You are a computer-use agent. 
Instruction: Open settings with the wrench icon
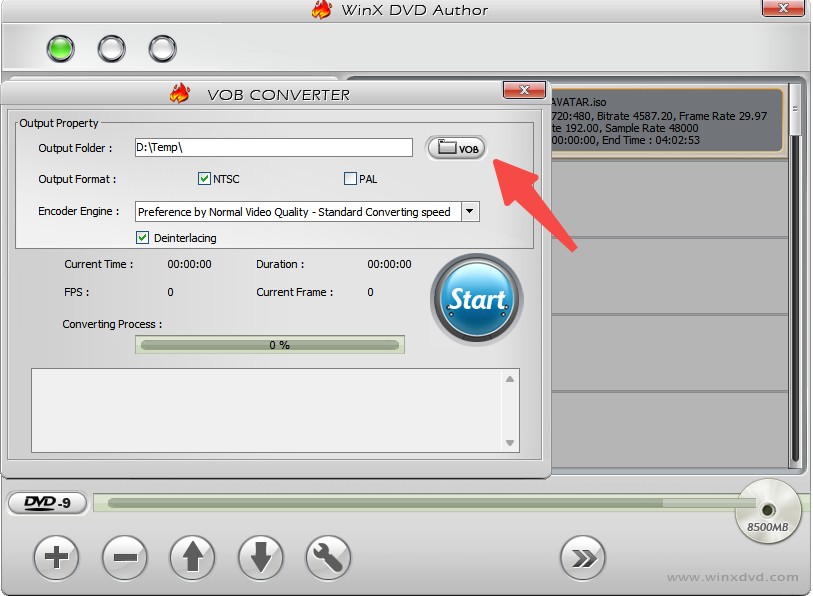tap(328, 558)
